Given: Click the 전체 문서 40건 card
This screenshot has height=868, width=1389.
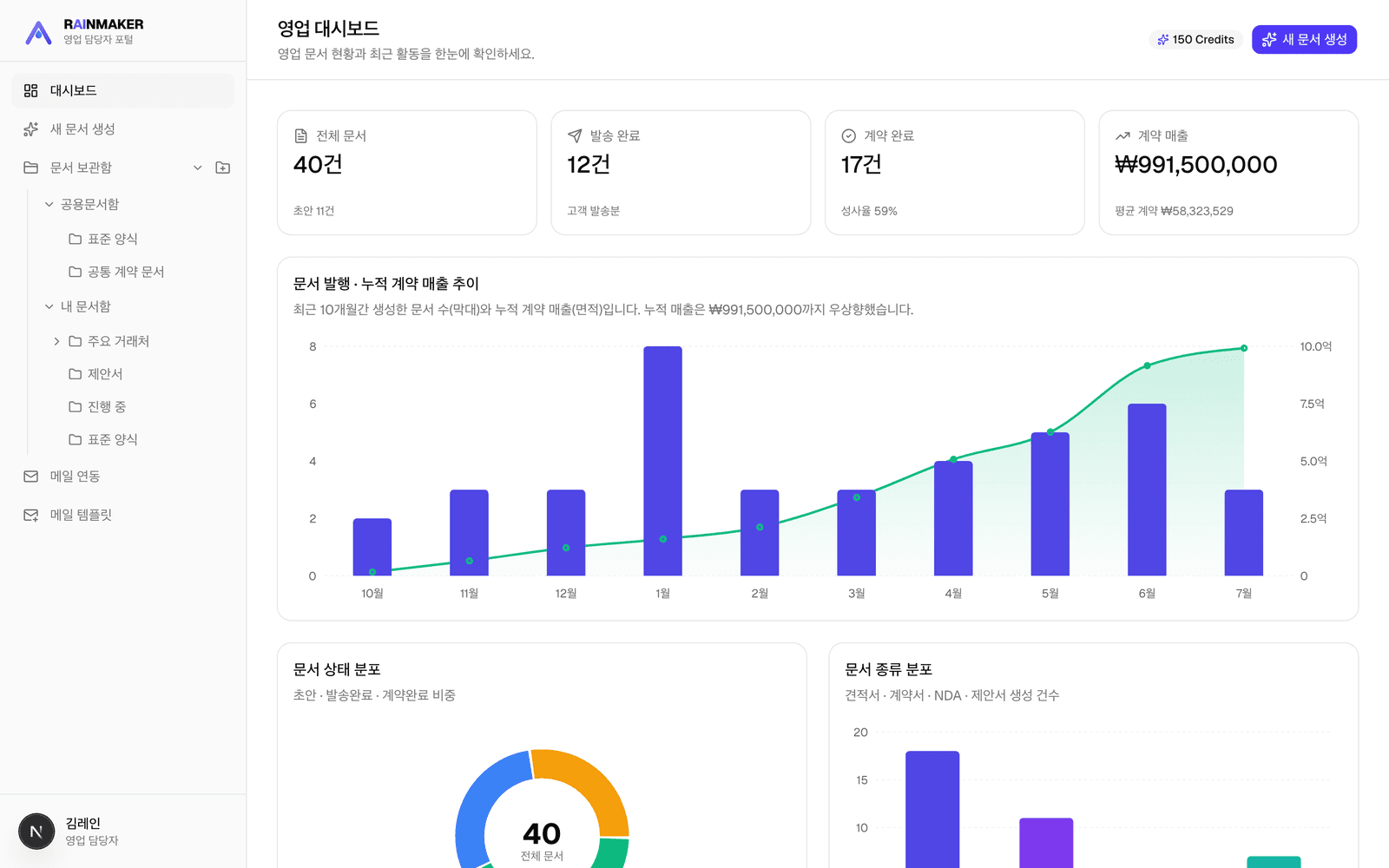Looking at the screenshot, I should (x=407, y=173).
